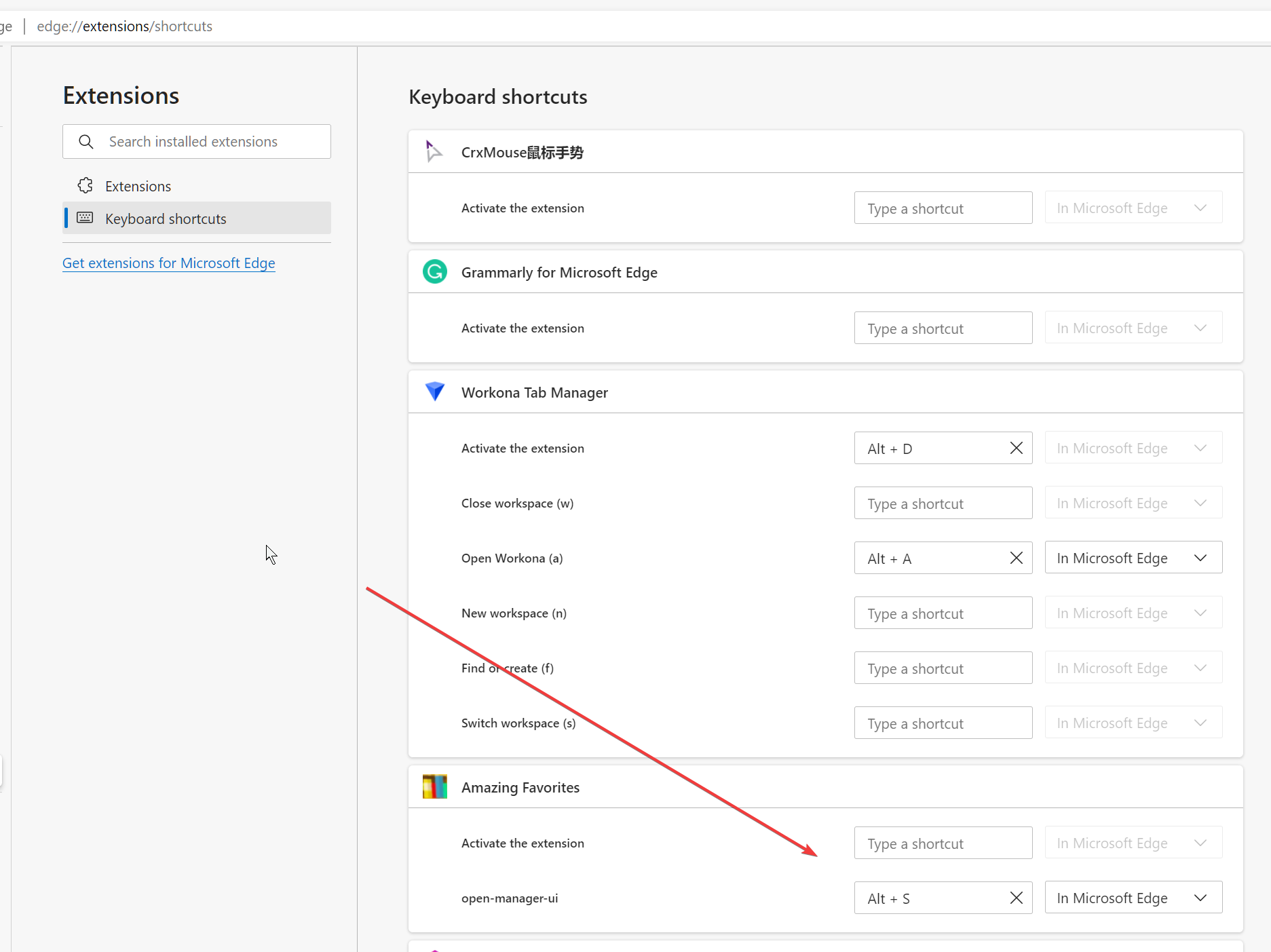
Task: Click CrxMouse Activate the extension shortcut field
Action: (x=943, y=208)
